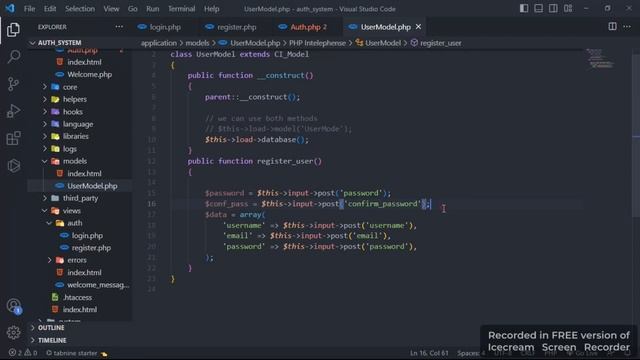Expand the TIMELINE section
Viewport: 640px width, 360px height.
pyautogui.click(x=52, y=340)
